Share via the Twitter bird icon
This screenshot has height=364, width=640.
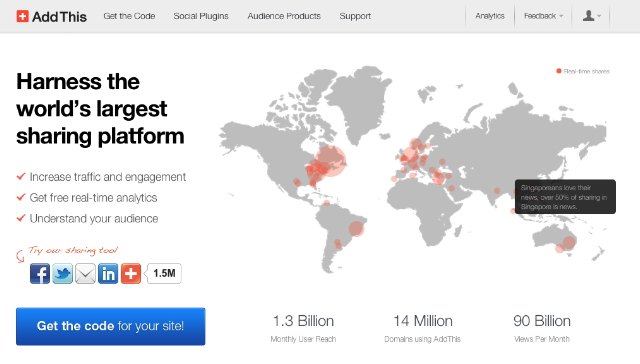point(62,273)
